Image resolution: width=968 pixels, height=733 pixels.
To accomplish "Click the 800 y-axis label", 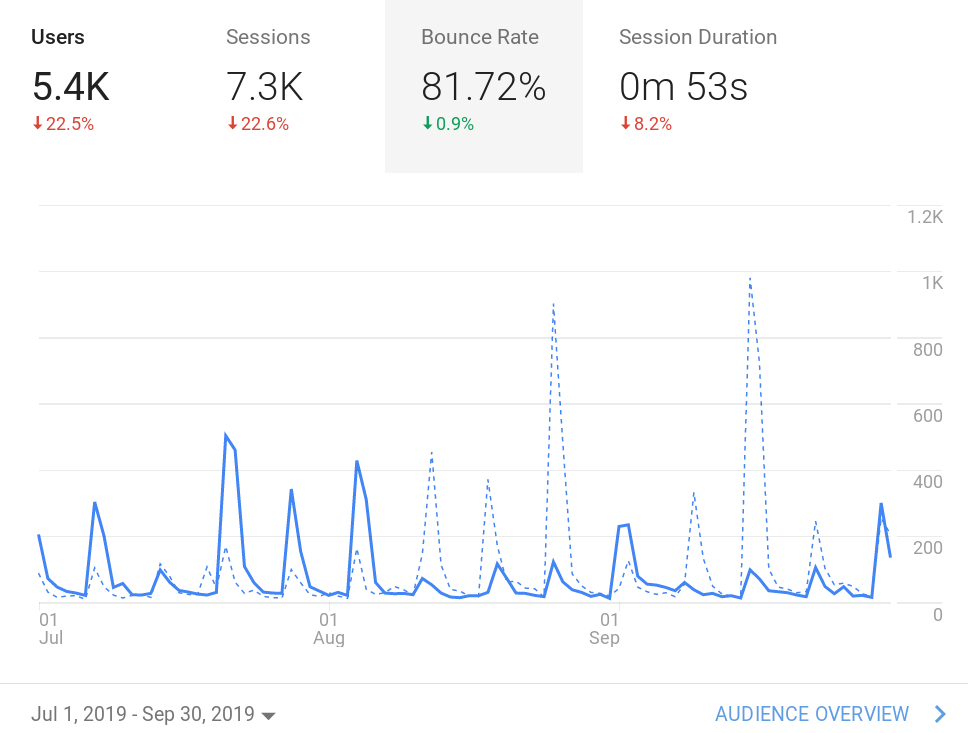I will [928, 350].
